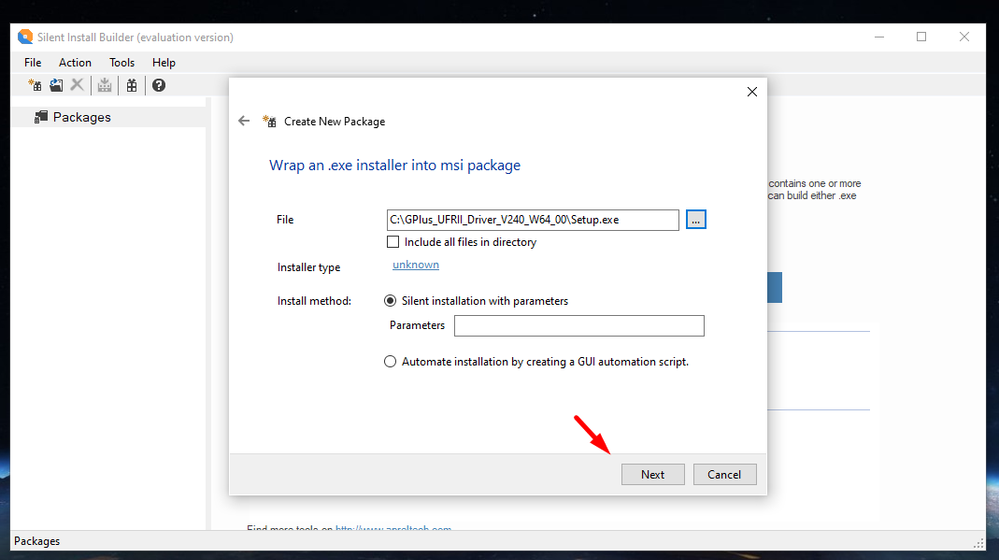This screenshot has width=999, height=560.
Task: Open the Action menu
Action: coord(75,62)
